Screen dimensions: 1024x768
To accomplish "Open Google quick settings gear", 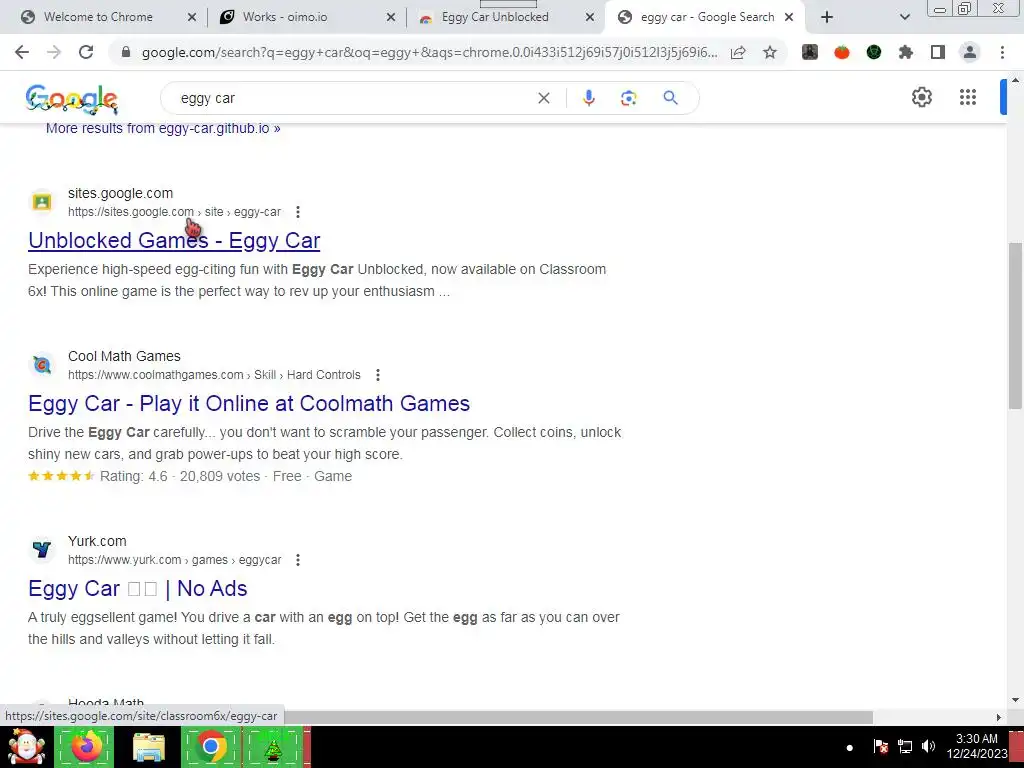I will point(921,97).
